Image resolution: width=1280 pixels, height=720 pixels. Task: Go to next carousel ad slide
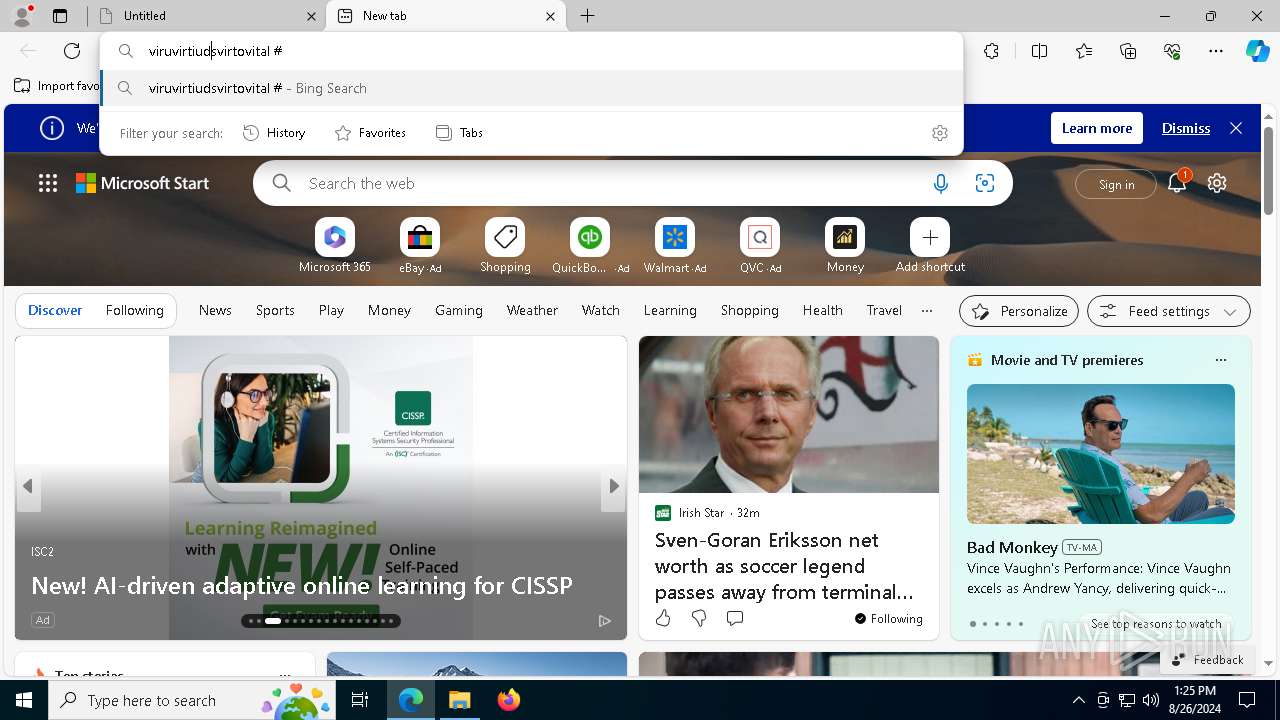(614, 486)
